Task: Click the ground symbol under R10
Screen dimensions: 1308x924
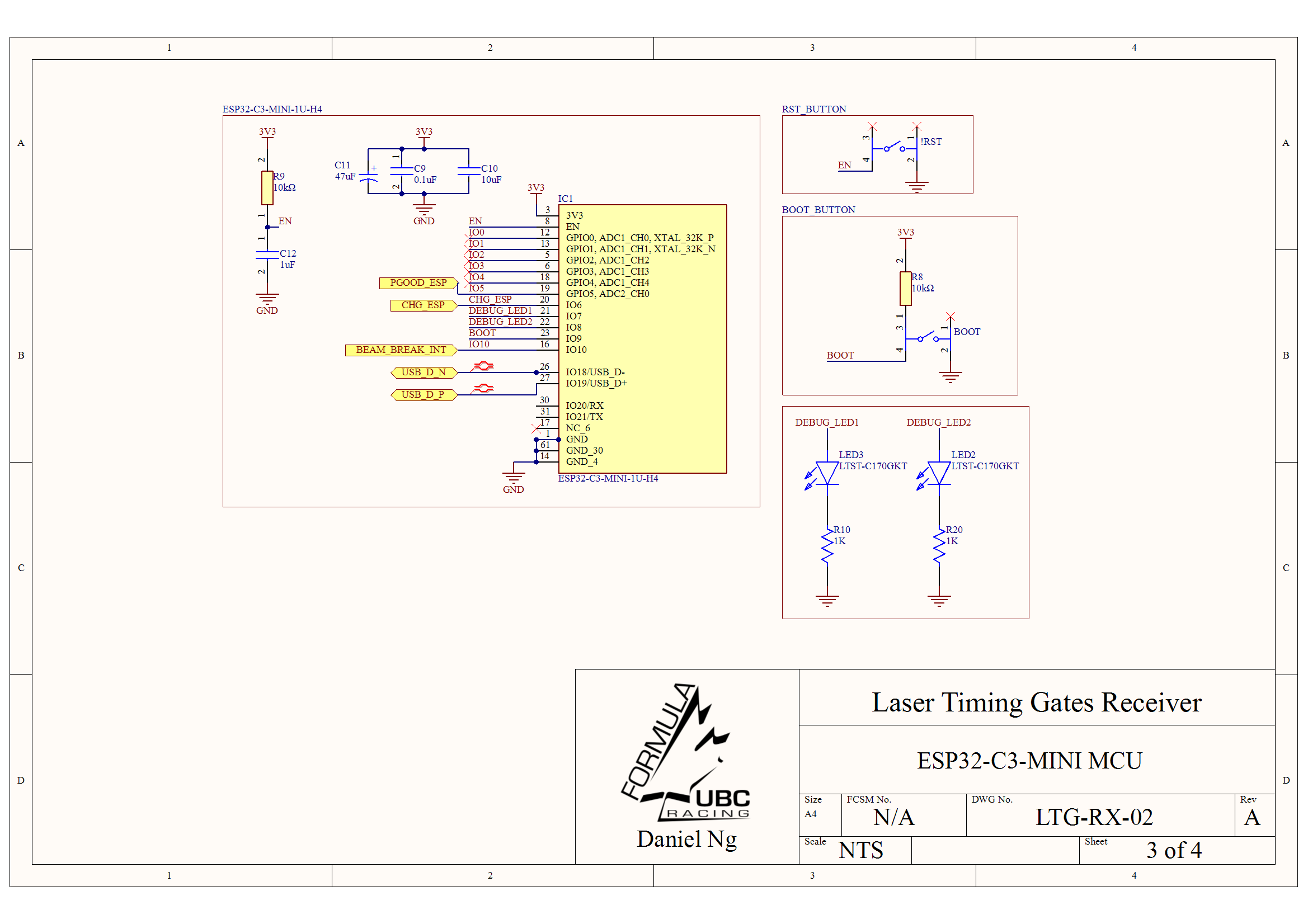Action: coord(827,601)
